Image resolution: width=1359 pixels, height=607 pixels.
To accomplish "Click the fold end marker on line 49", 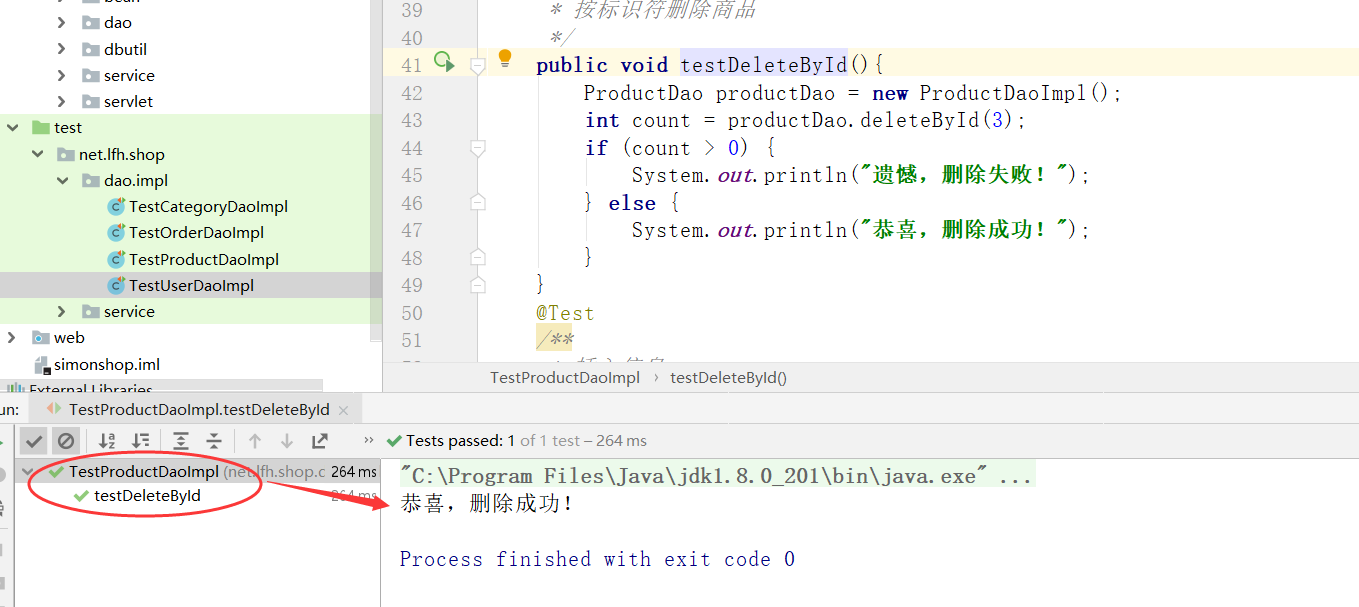I will [x=478, y=285].
